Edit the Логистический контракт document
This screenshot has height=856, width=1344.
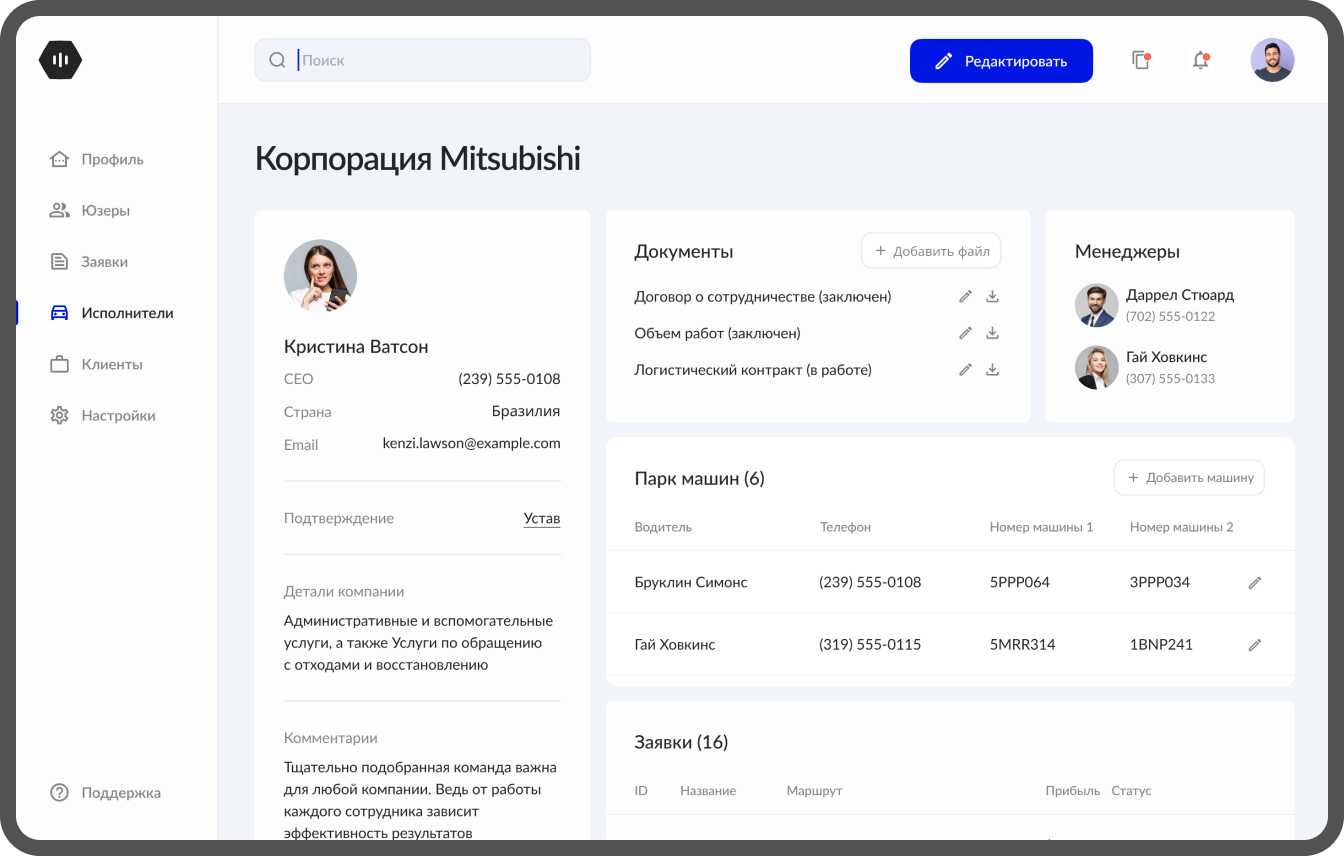(x=965, y=370)
